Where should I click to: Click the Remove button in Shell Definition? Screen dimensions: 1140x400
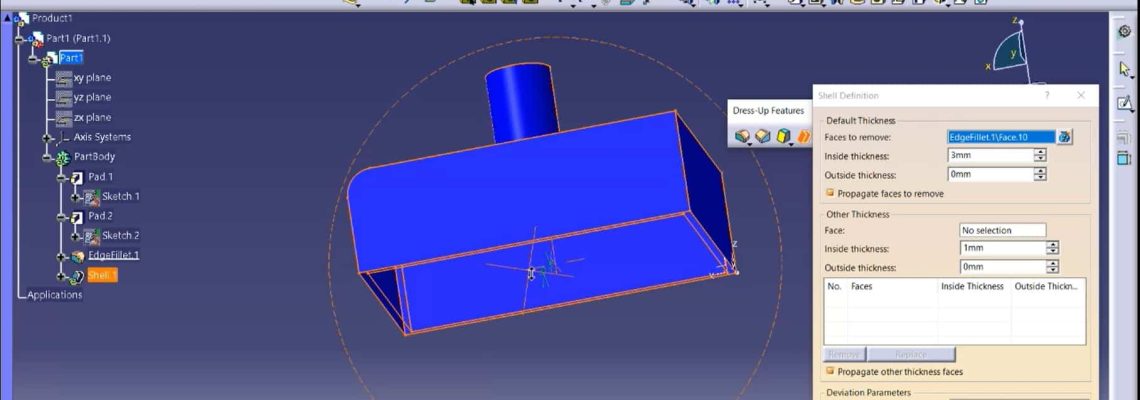tap(844, 355)
